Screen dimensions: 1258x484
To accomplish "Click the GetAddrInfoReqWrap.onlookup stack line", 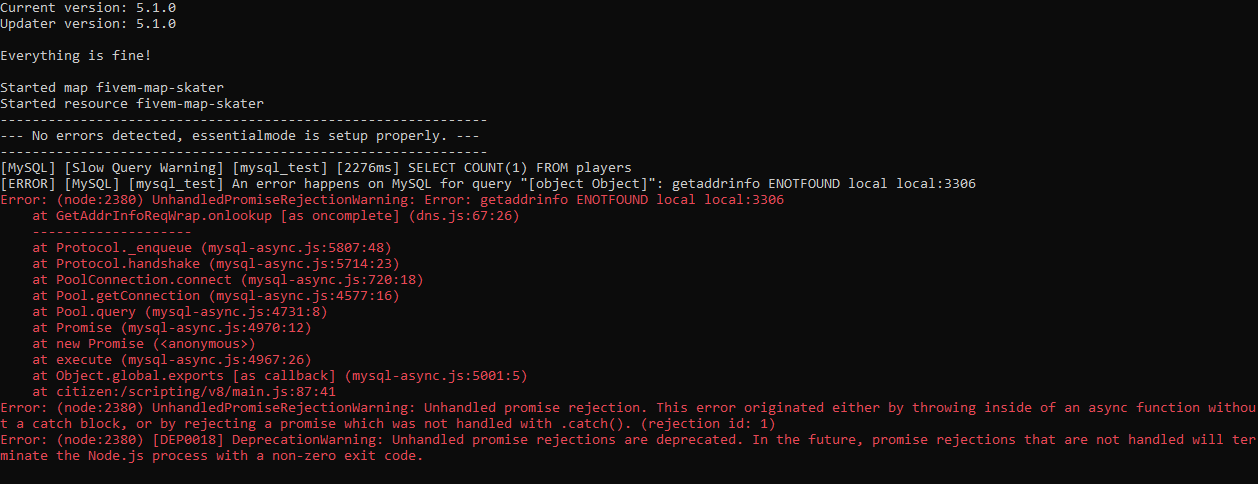I will pyautogui.click(x=276, y=216).
